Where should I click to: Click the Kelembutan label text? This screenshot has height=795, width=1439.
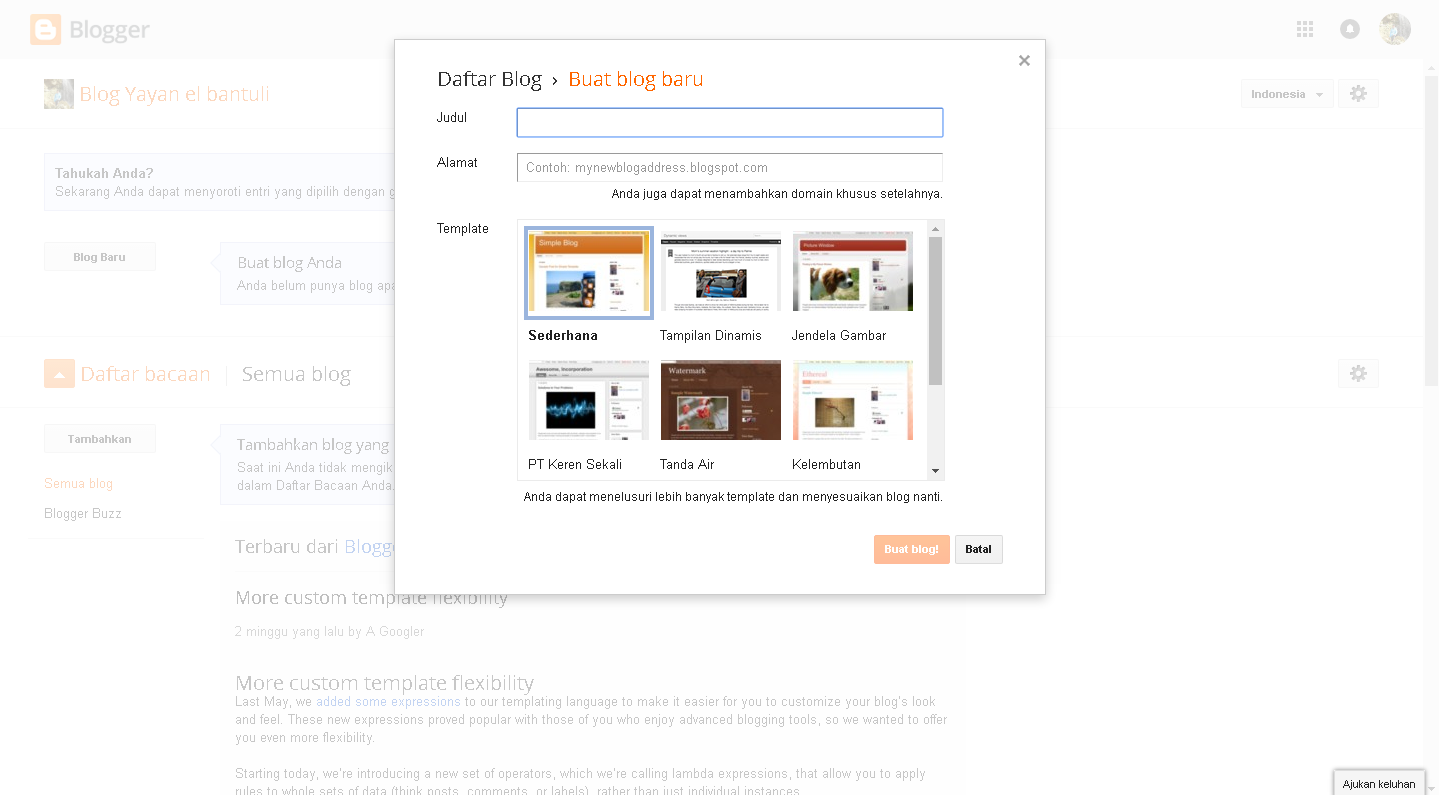click(x=826, y=465)
